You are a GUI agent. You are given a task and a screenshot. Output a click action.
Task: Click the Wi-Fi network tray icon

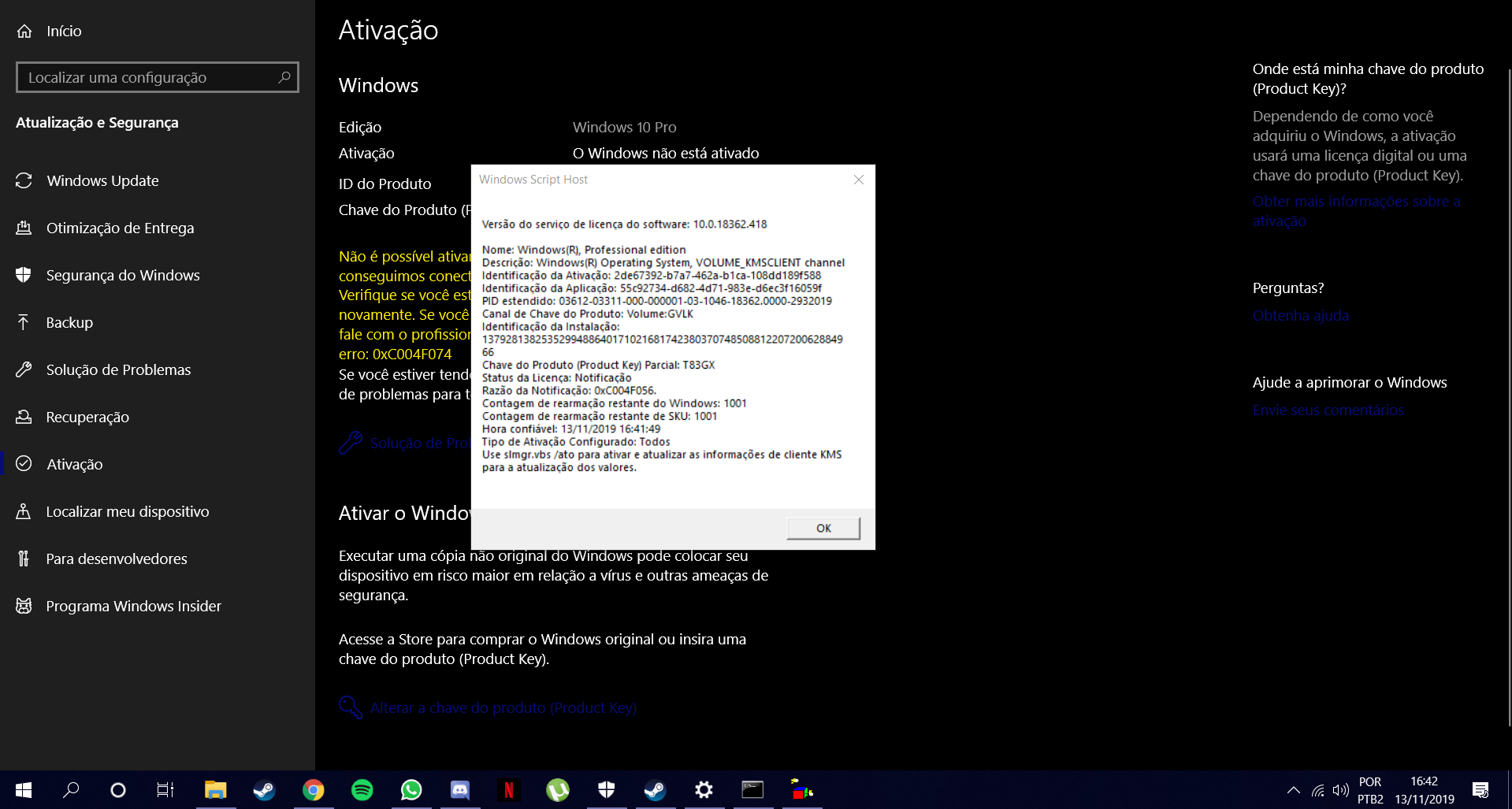[x=1317, y=790]
